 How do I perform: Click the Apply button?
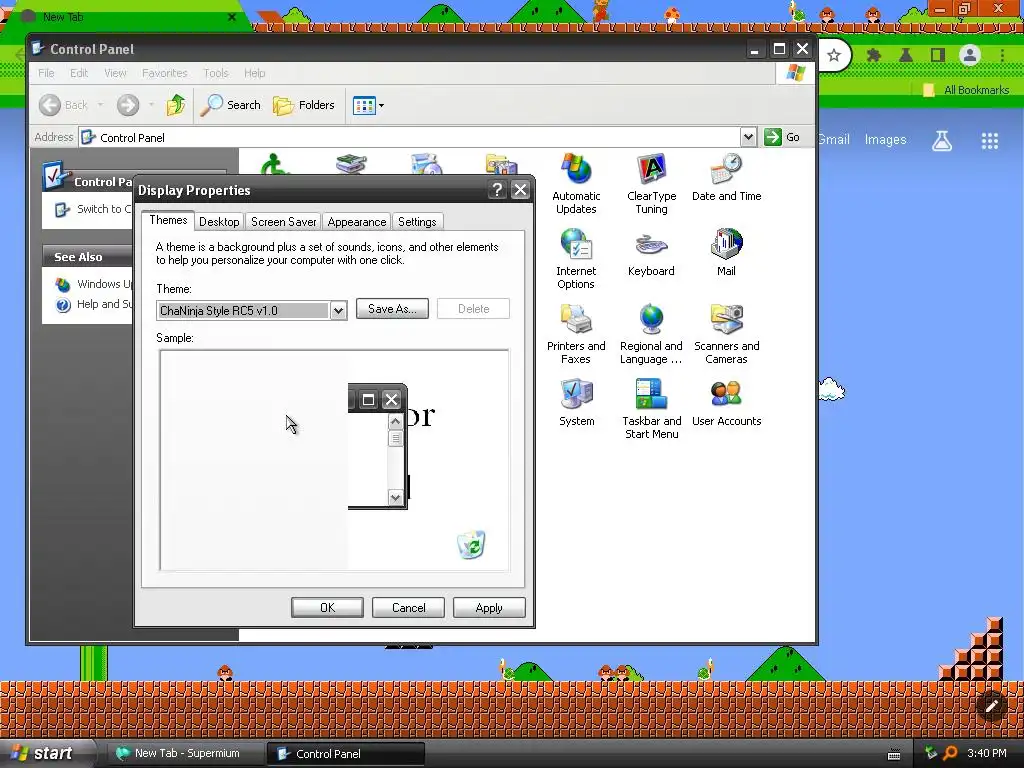click(x=489, y=607)
